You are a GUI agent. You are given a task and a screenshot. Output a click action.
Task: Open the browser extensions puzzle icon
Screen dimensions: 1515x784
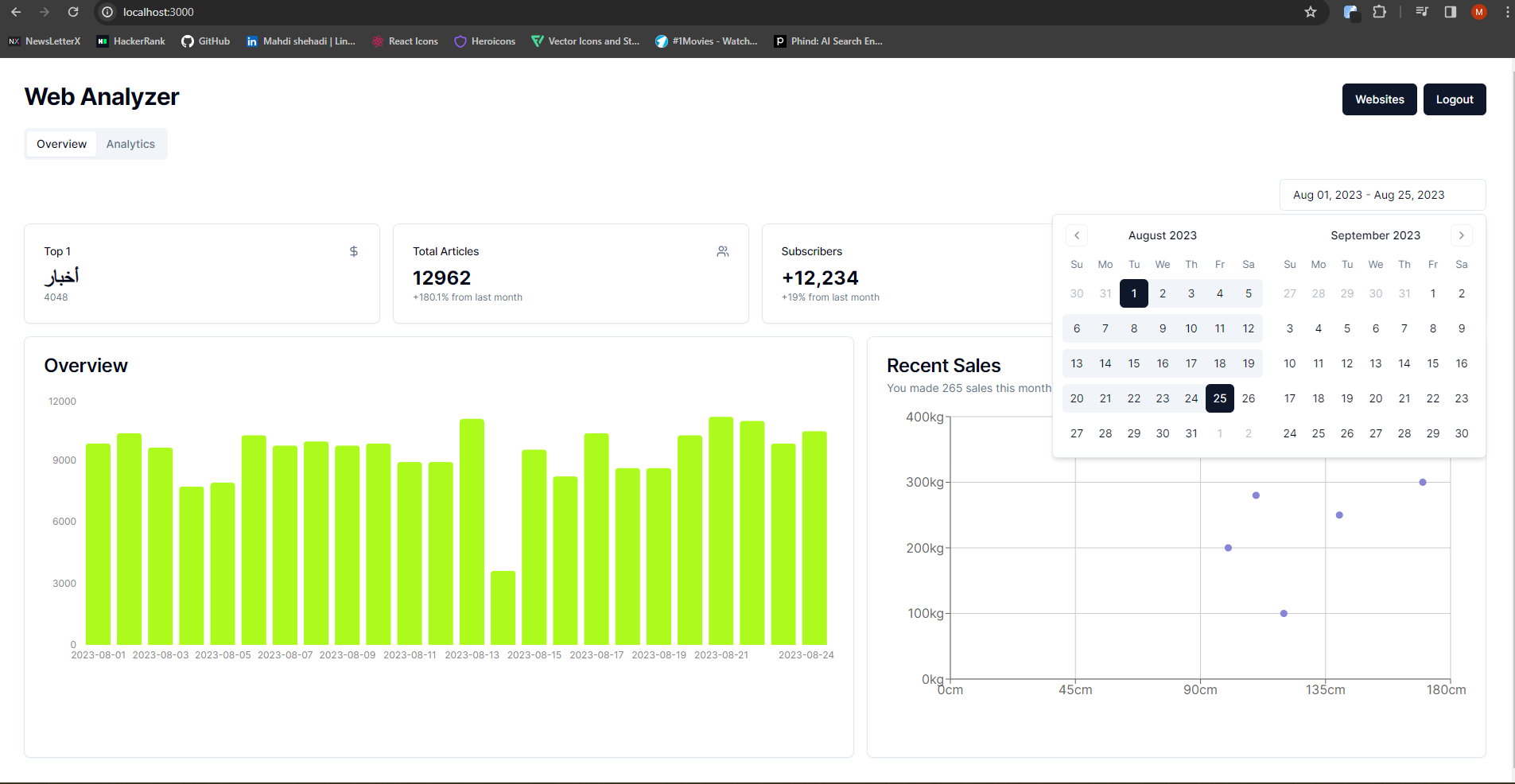(1380, 12)
